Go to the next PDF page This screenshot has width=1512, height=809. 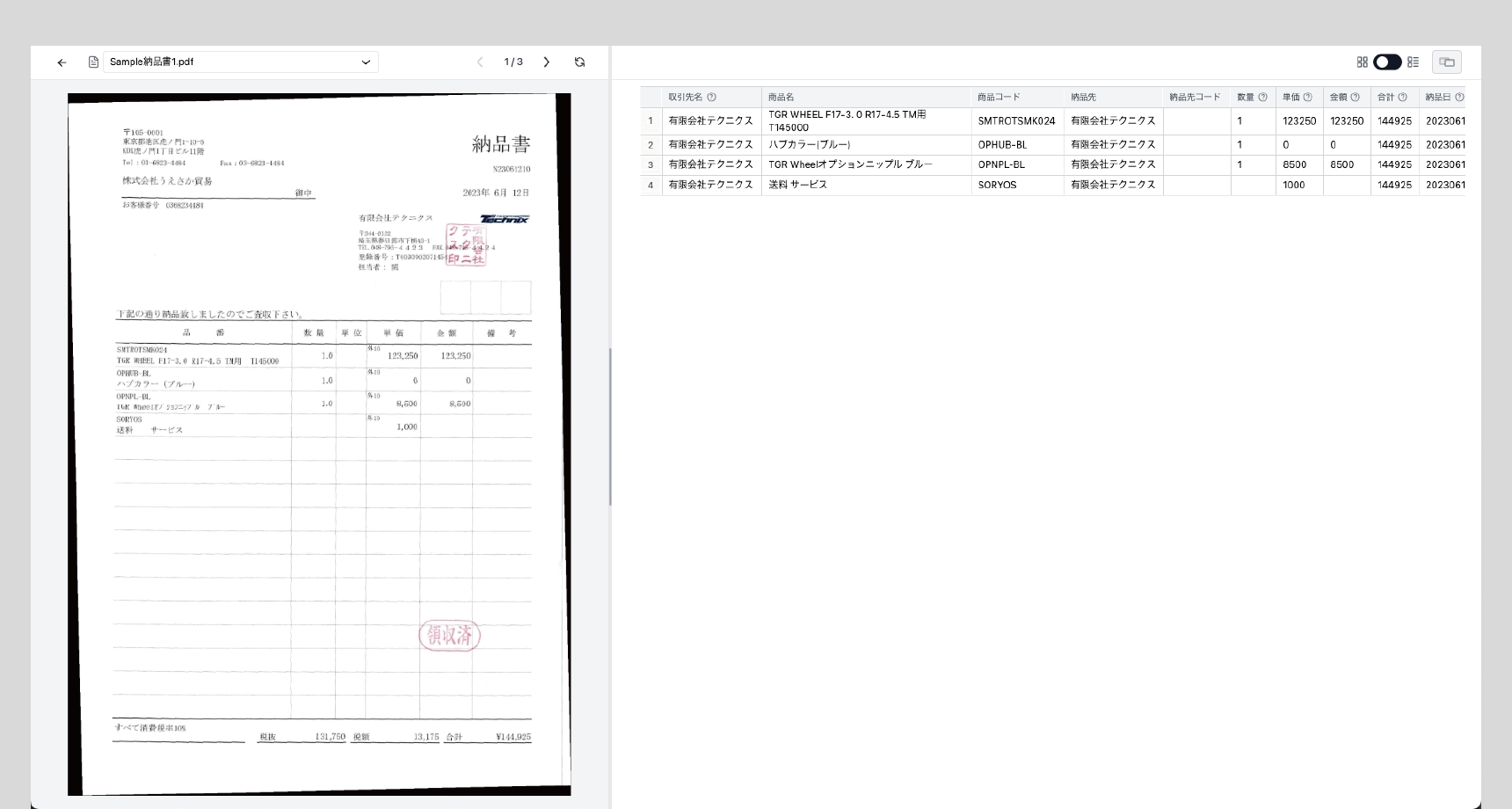(546, 62)
